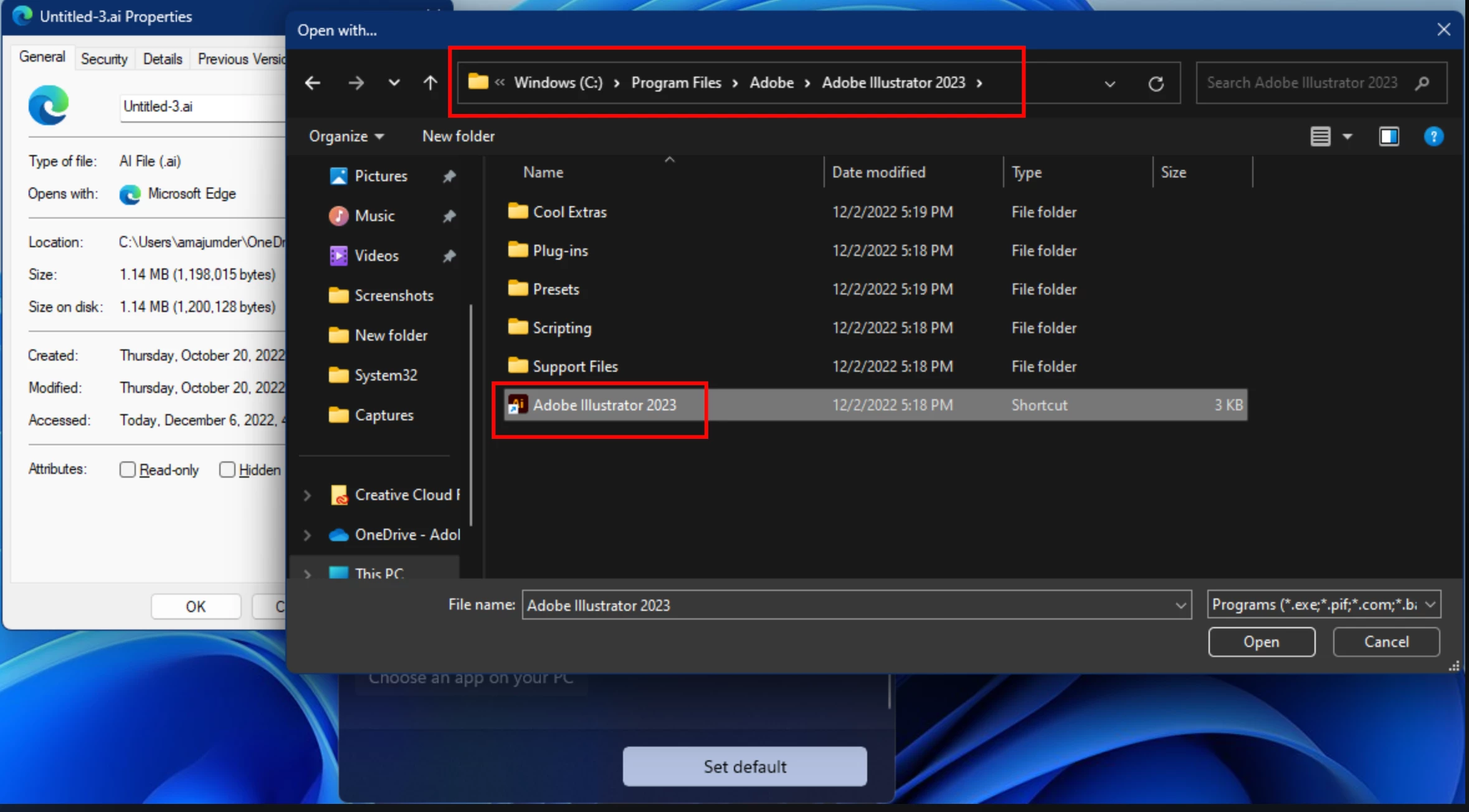Click the Open button
1469x812 pixels.
(x=1261, y=642)
